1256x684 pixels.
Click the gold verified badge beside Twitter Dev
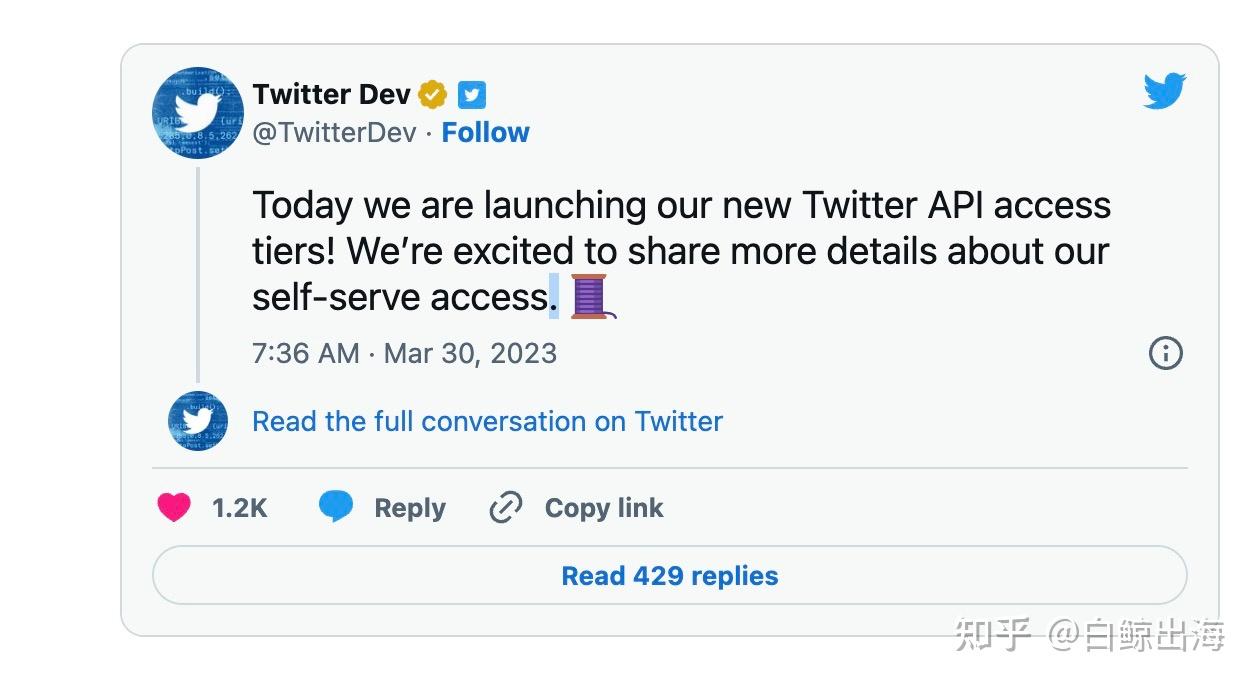click(431, 94)
